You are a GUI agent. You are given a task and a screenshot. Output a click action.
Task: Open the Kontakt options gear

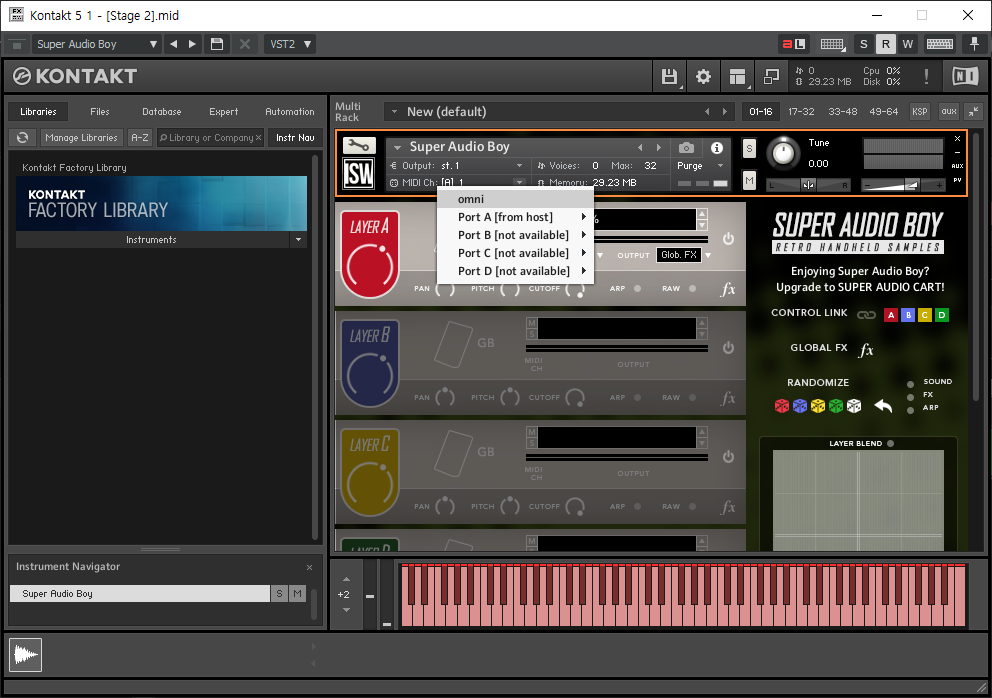(x=703, y=77)
